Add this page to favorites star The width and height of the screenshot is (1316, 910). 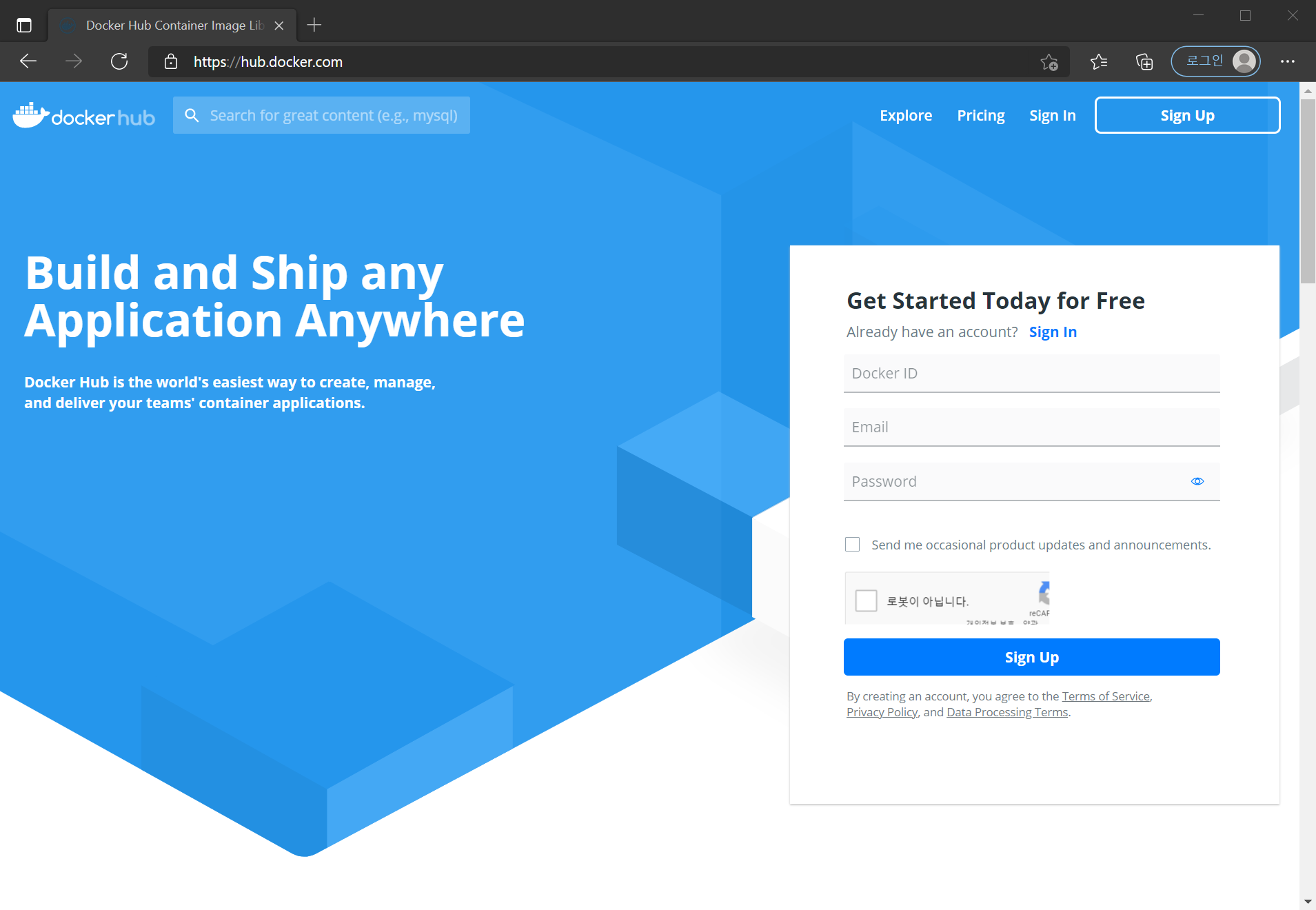1049,62
